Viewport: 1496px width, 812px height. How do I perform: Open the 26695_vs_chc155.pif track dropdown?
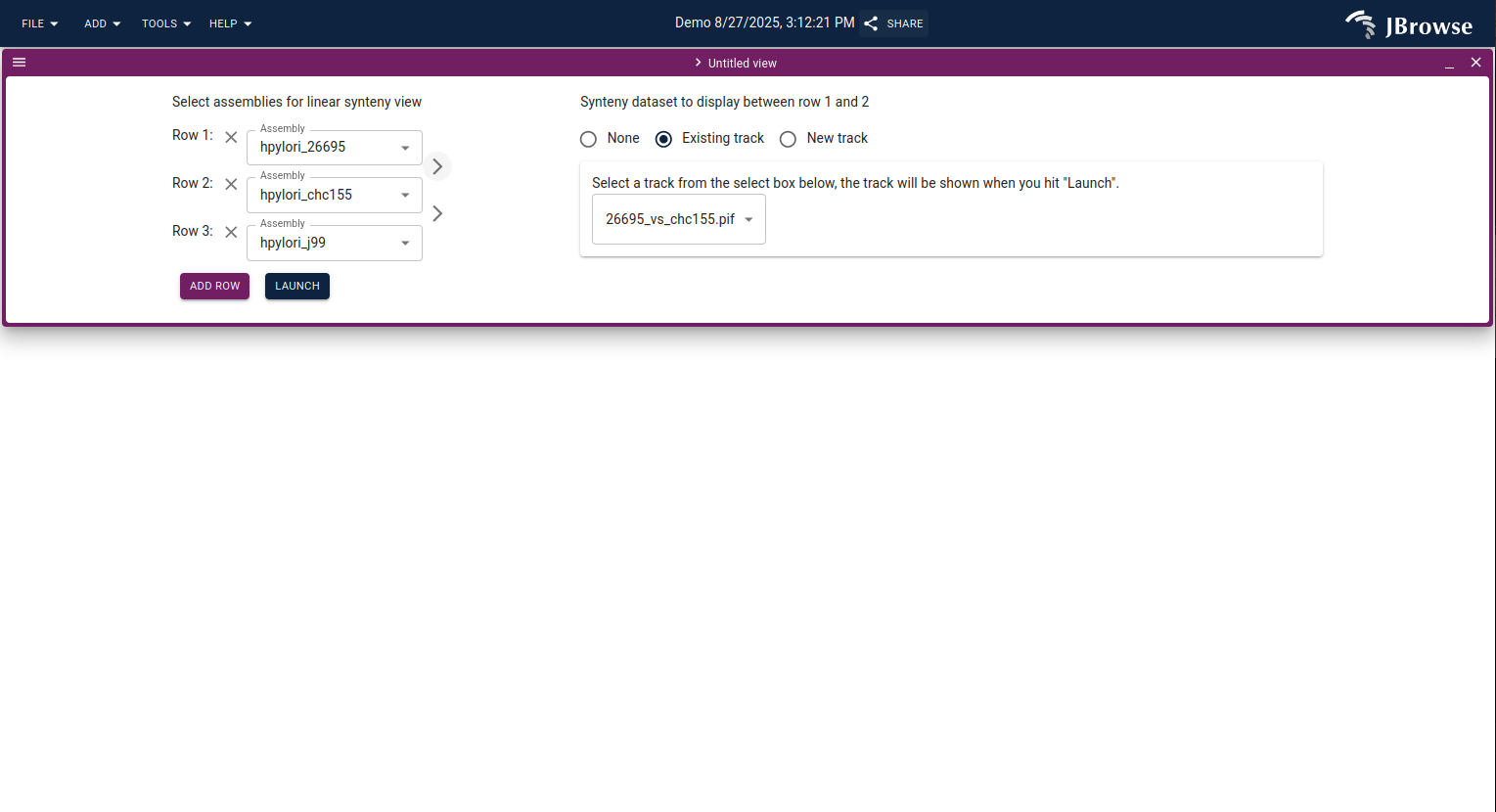[679, 219]
